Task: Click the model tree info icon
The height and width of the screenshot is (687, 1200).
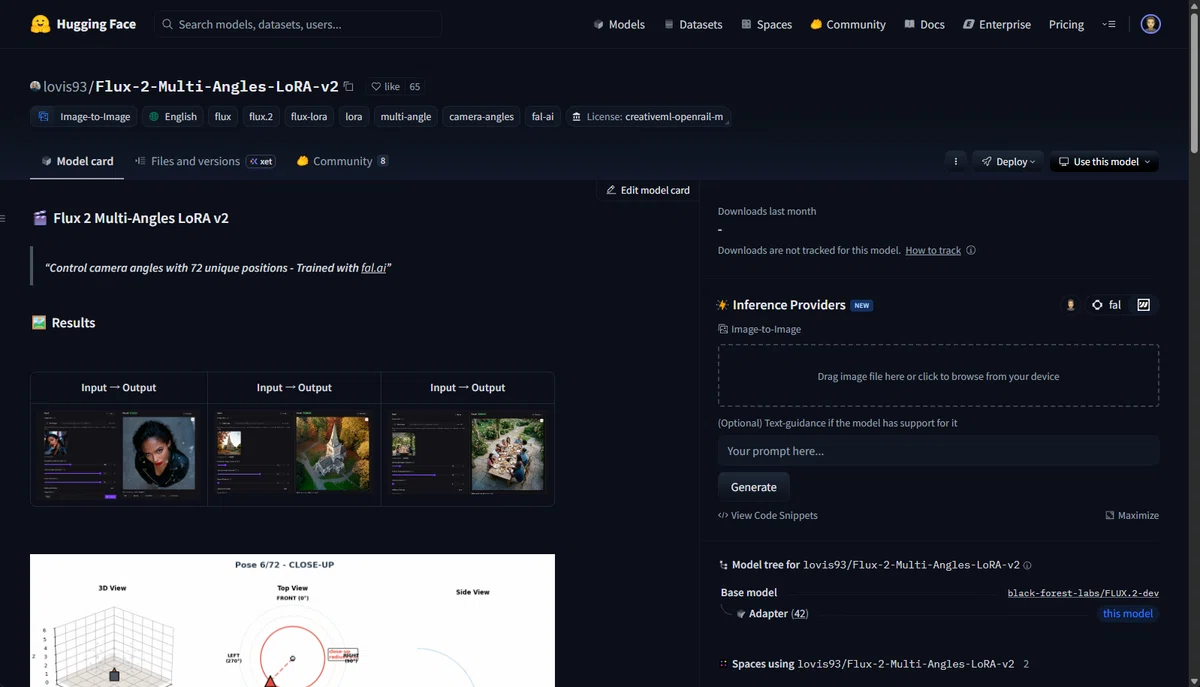Action: tap(1027, 565)
